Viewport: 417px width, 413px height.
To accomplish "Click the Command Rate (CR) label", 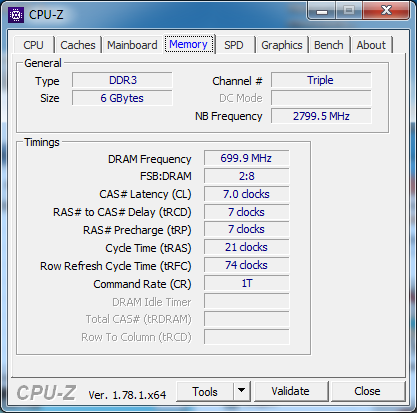I will 142,284.
